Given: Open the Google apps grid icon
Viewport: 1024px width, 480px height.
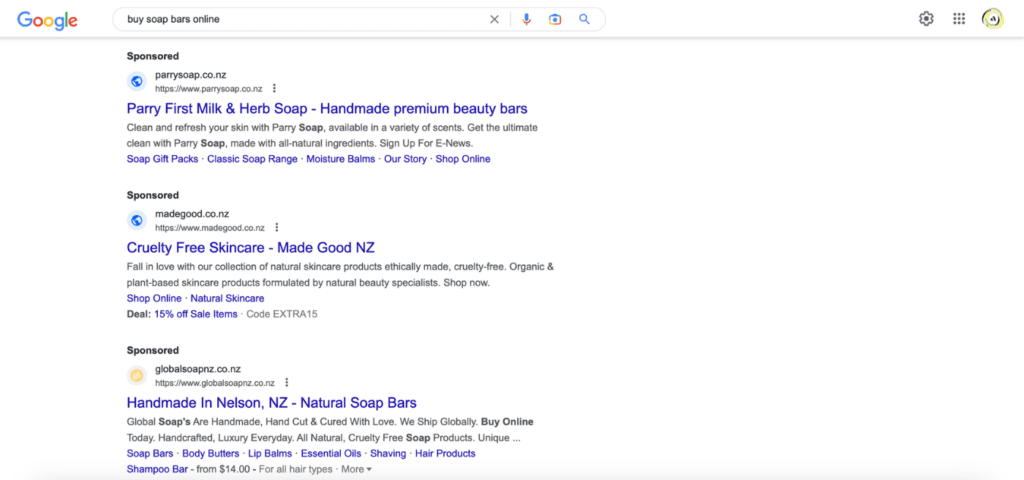Looking at the screenshot, I should coord(959,19).
